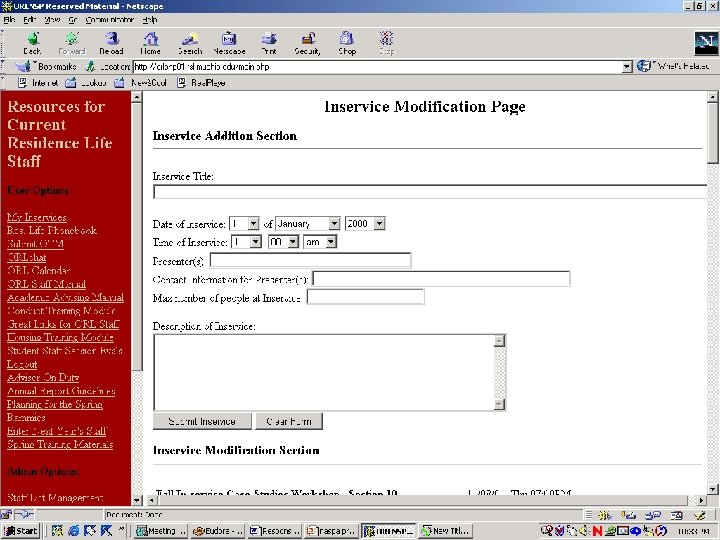The image size is (720, 540).
Task: Open the RealPlayer personal toolbar item
Action: coord(201,83)
